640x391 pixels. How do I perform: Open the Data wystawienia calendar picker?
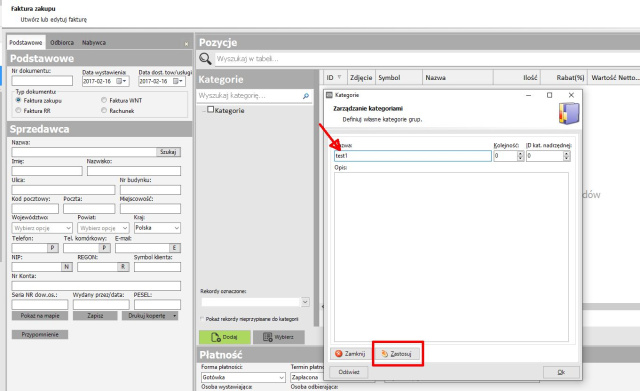[122, 81]
